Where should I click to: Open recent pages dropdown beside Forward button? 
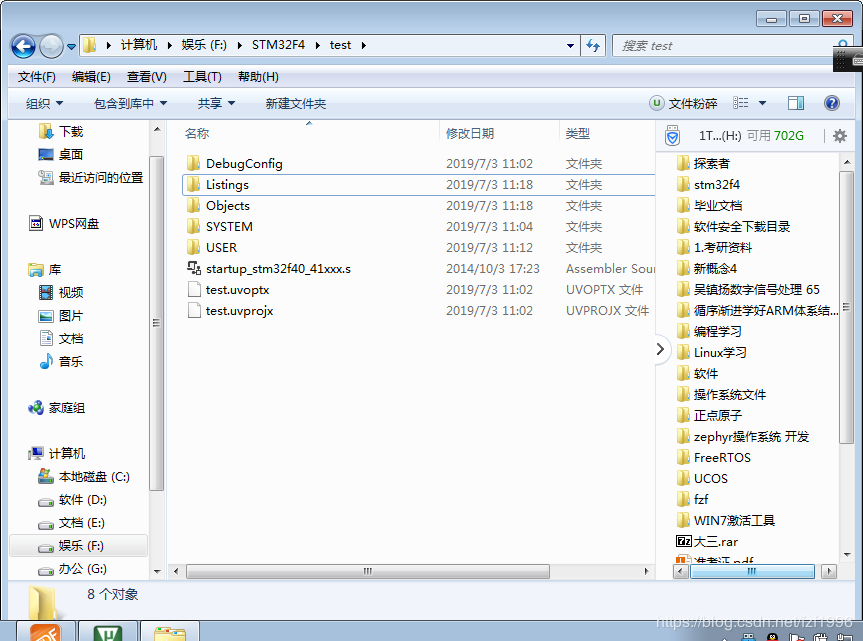click(x=72, y=47)
